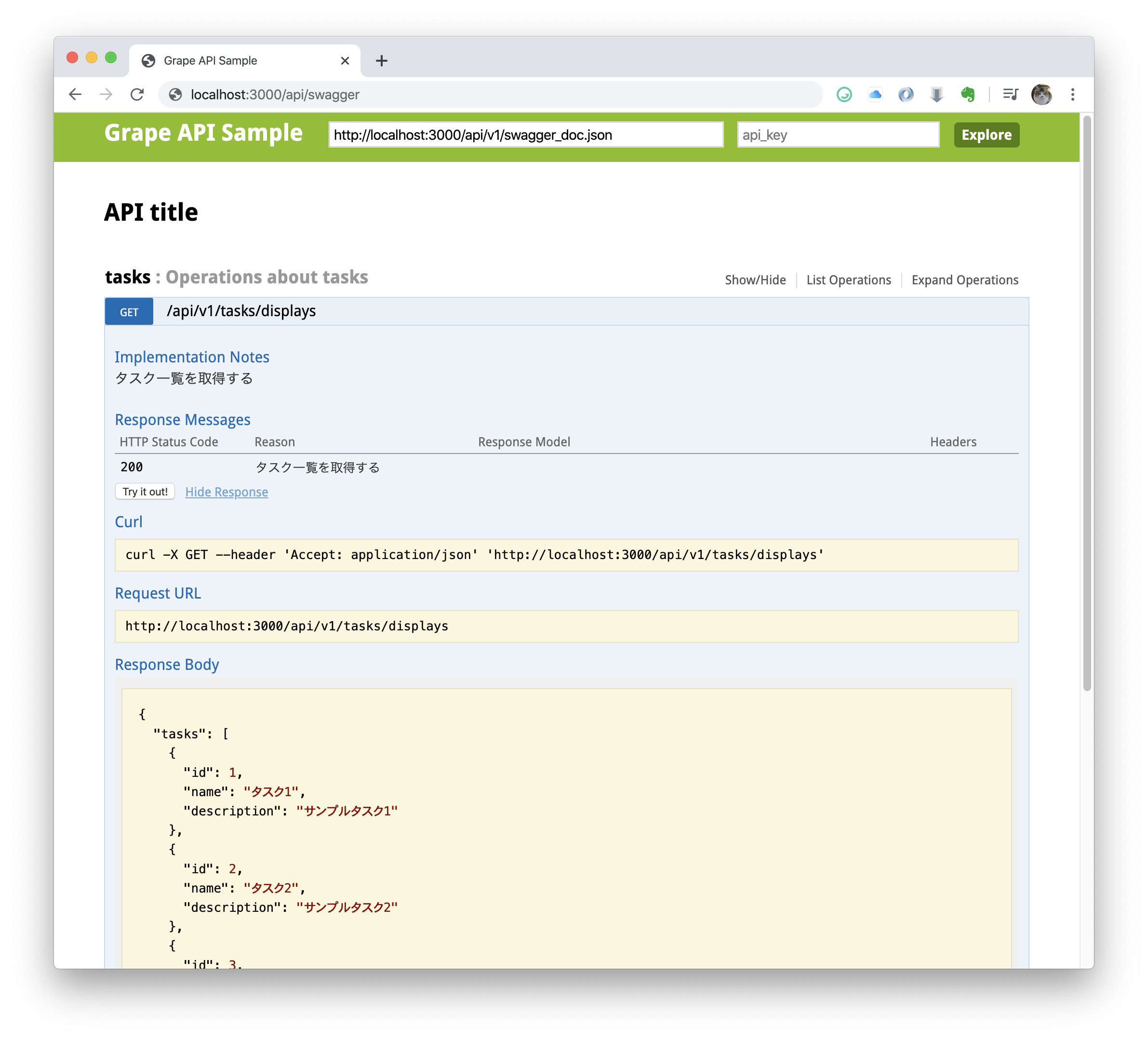Open the media control playlist icon

coord(1010,94)
